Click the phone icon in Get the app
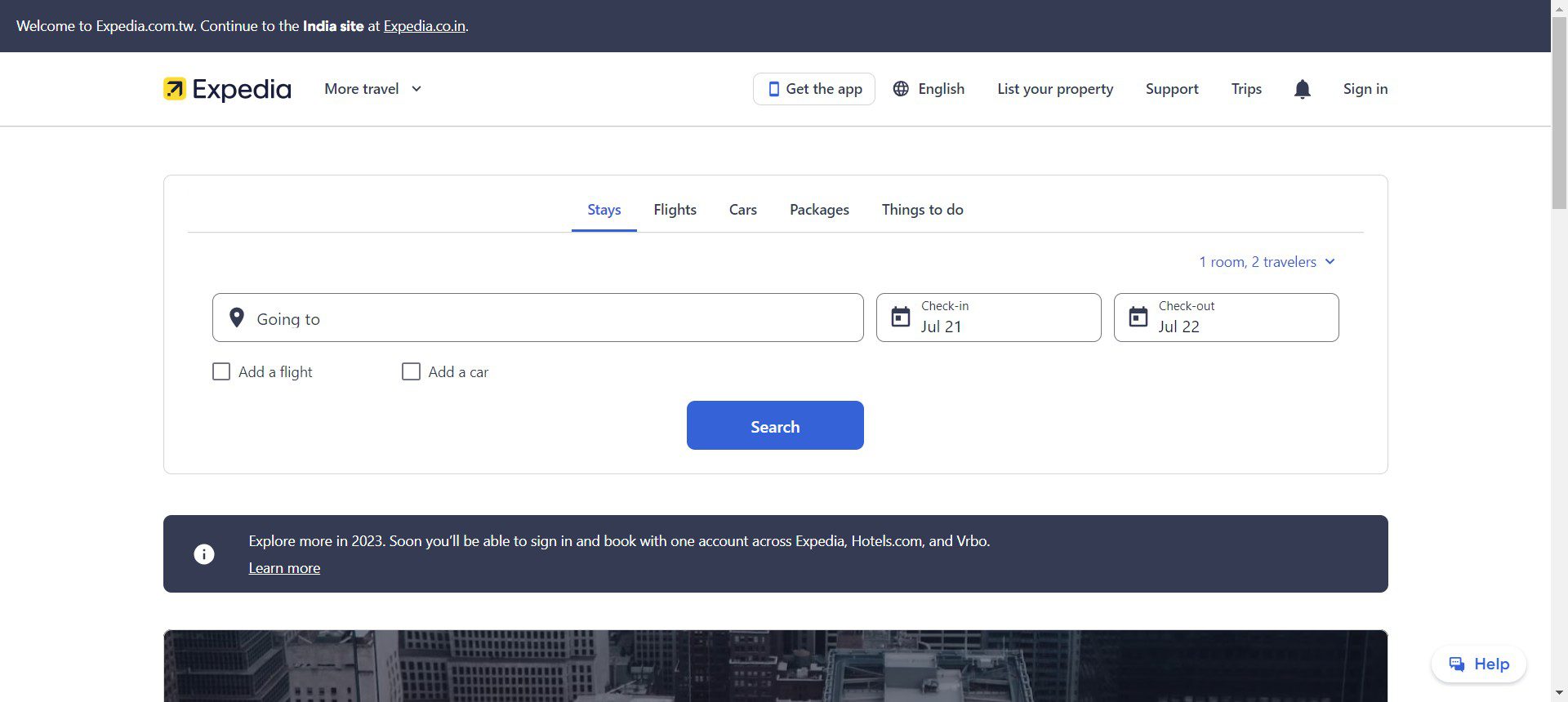 (x=773, y=89)
